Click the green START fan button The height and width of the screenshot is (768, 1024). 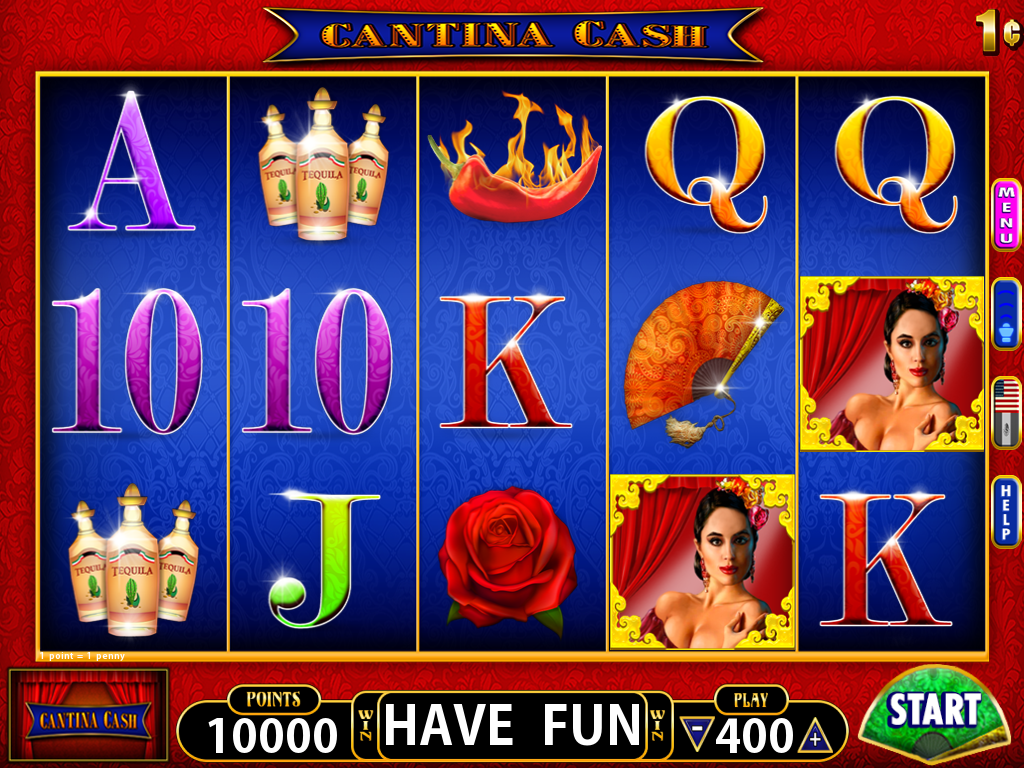(x=935, y=715)
